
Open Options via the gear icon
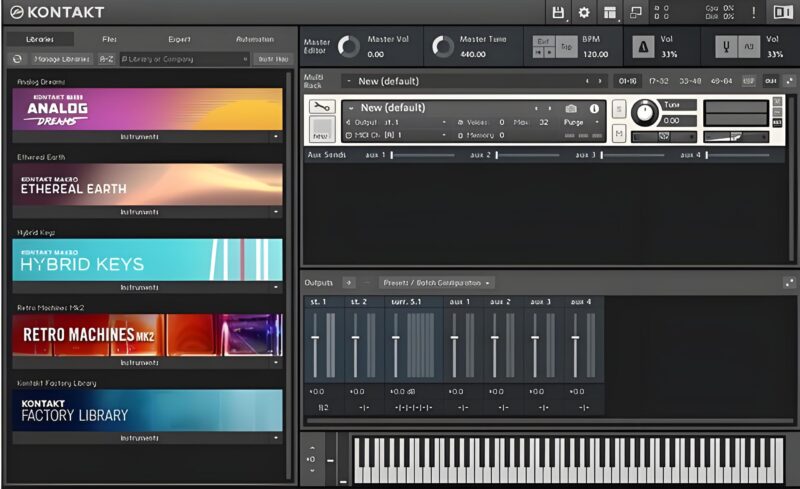coord(584,13)
